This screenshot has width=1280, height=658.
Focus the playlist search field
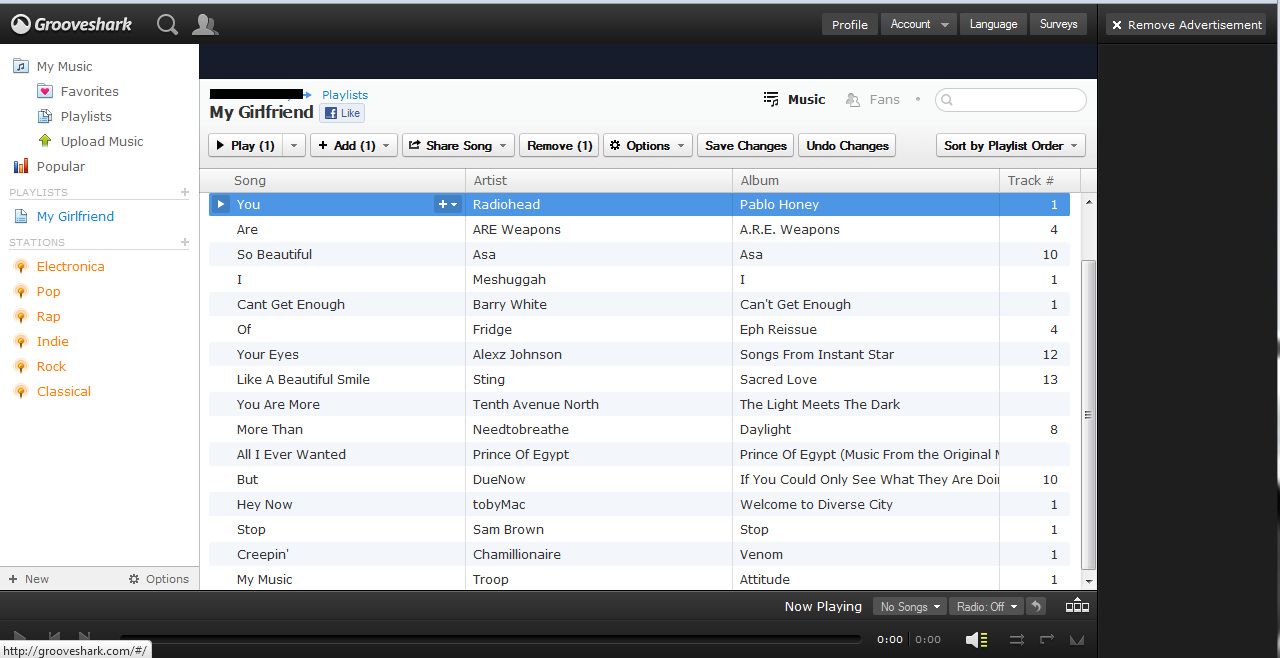[1011, 100]
